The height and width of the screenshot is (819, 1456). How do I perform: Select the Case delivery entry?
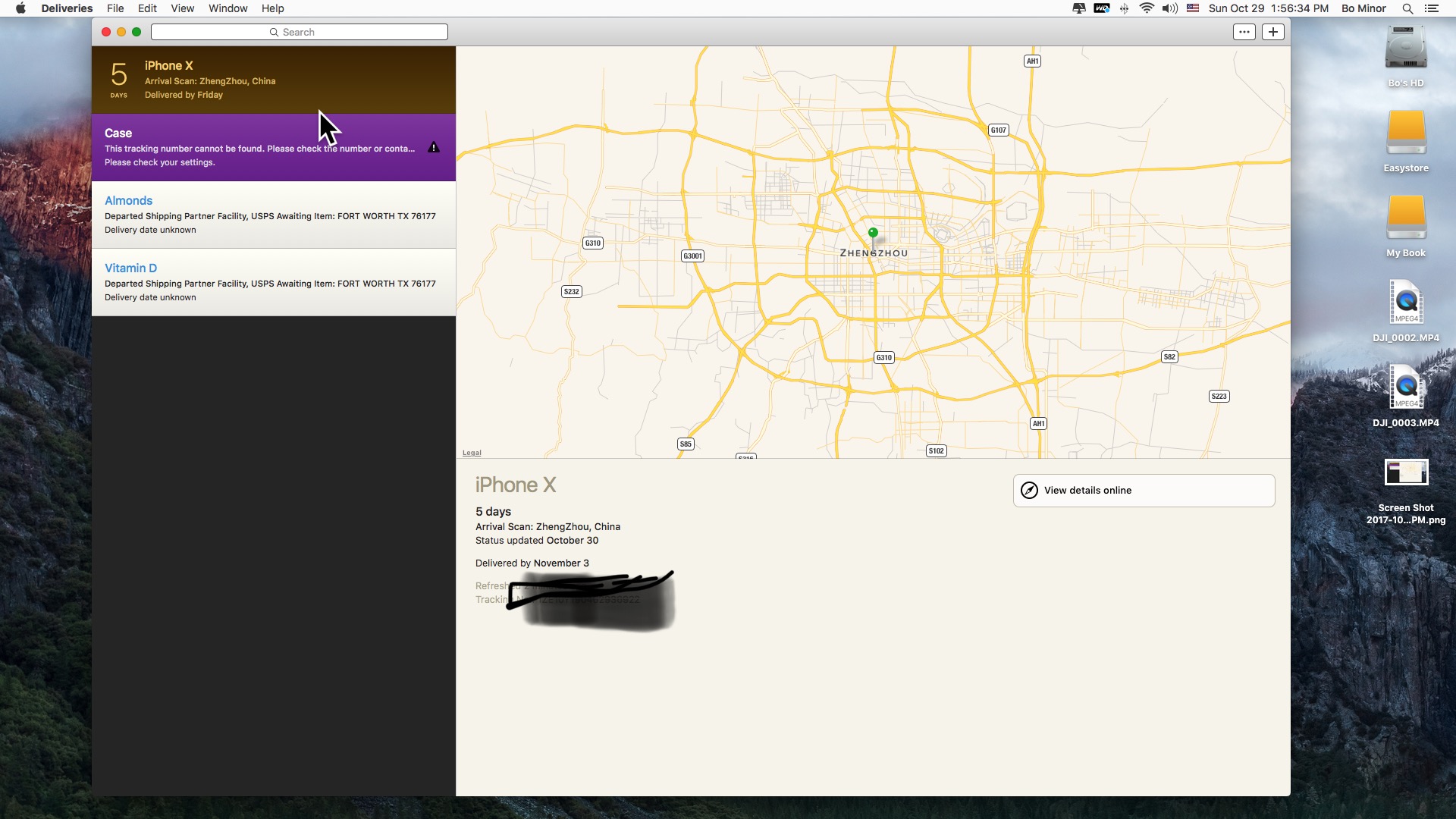(x=273, y=147)
